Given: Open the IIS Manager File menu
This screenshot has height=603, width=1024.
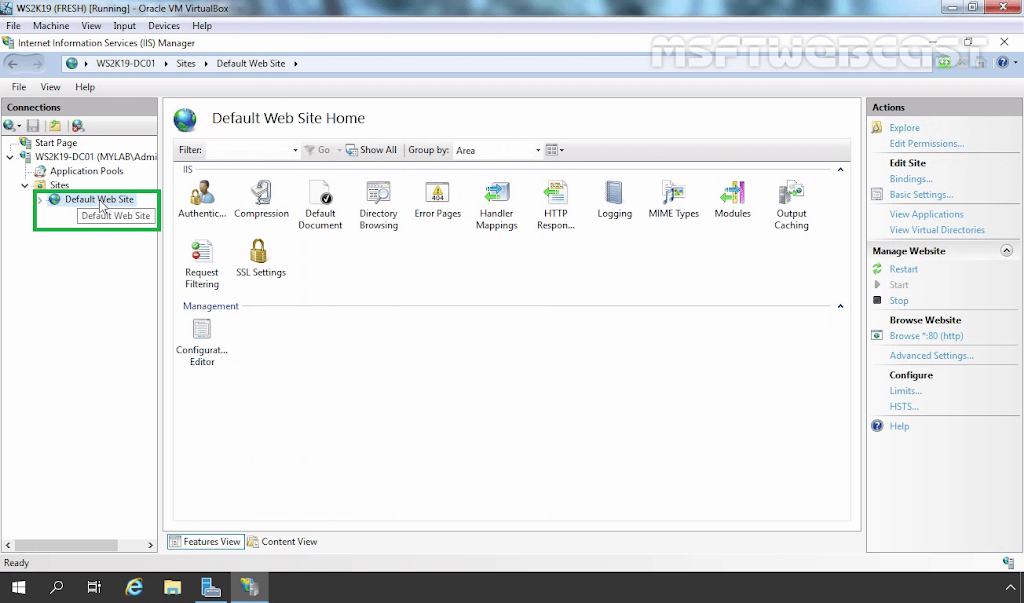Looking at the screenshot, I should tap(19, 87).
